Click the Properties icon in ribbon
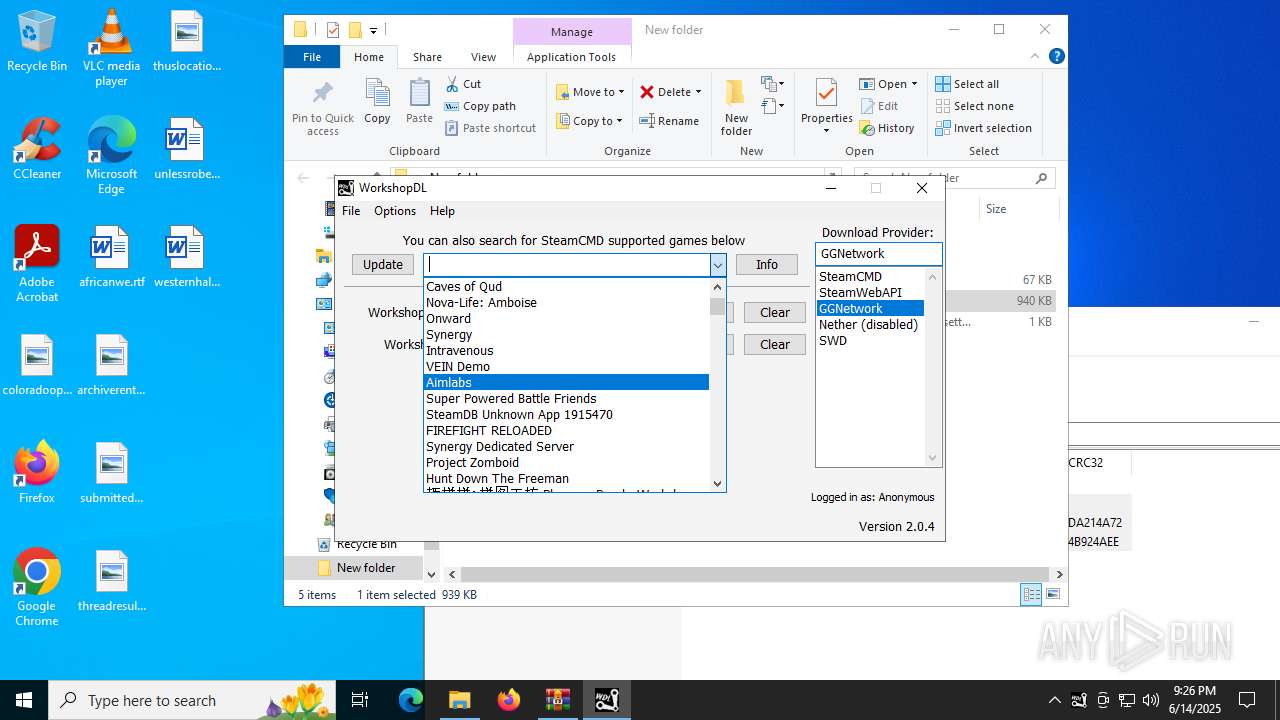This screenshot has width=1280, height=720. (826, 93)
